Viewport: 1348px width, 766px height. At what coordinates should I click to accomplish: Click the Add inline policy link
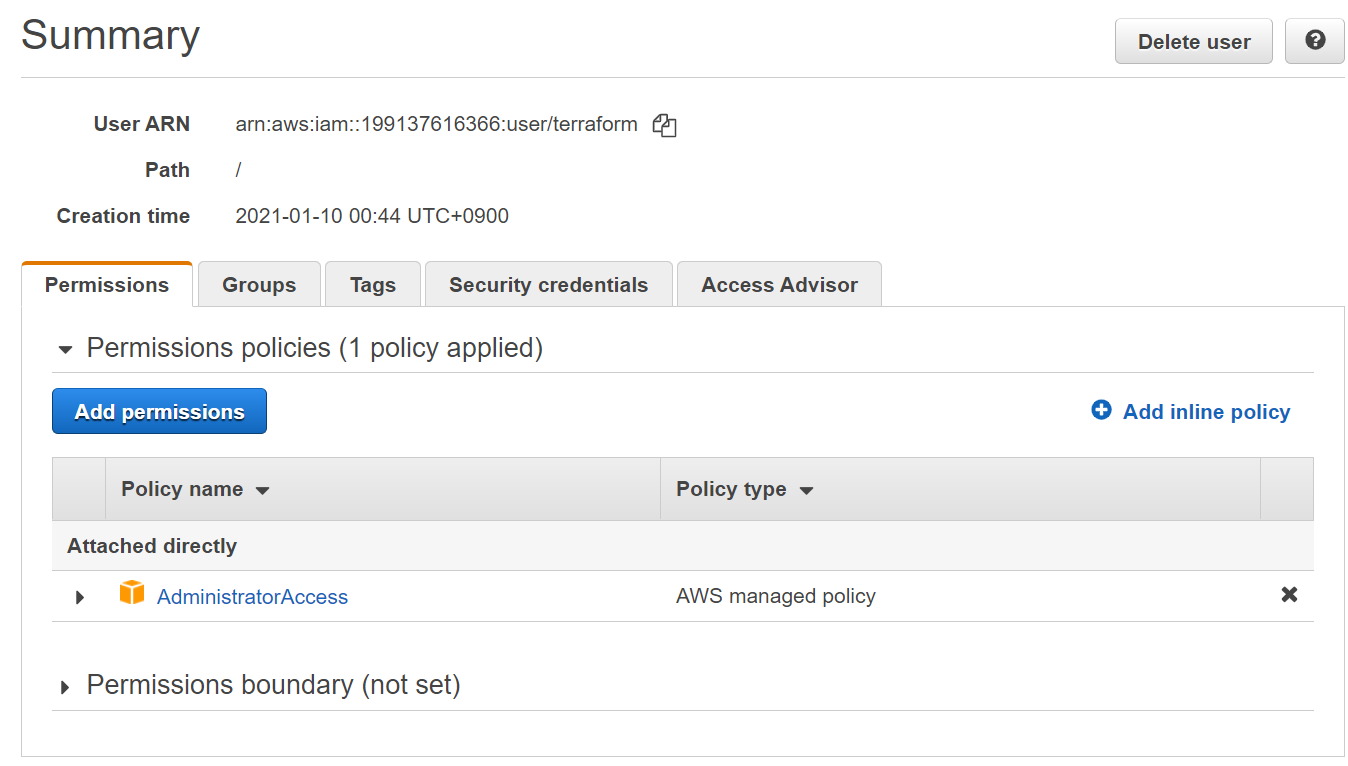point(1206,411)
